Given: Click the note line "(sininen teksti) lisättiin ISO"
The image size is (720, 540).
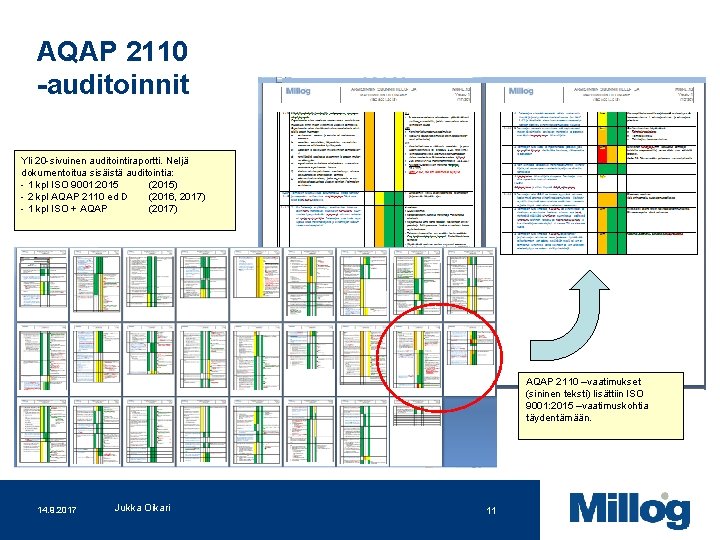Looking at the screenshot, I should [584, 394].
